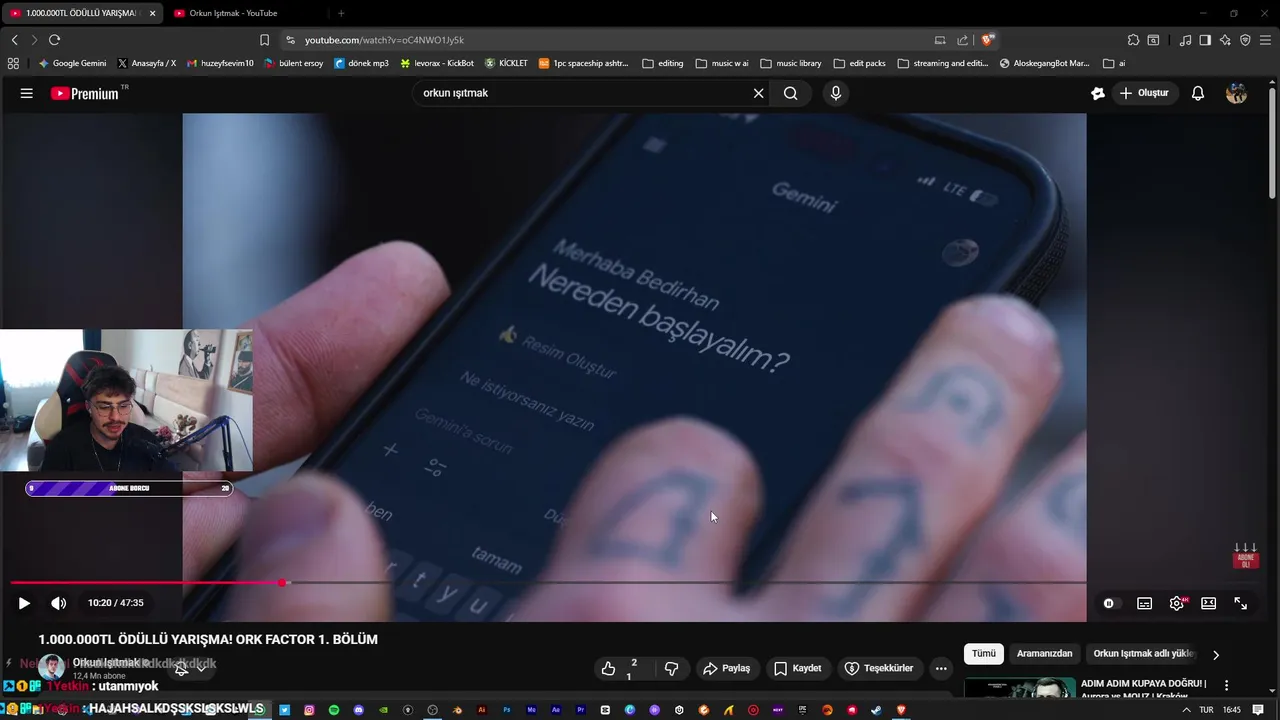The image size is (1280, 720).
Task: Open music library bookmarks folder
Action: point(791,63)
